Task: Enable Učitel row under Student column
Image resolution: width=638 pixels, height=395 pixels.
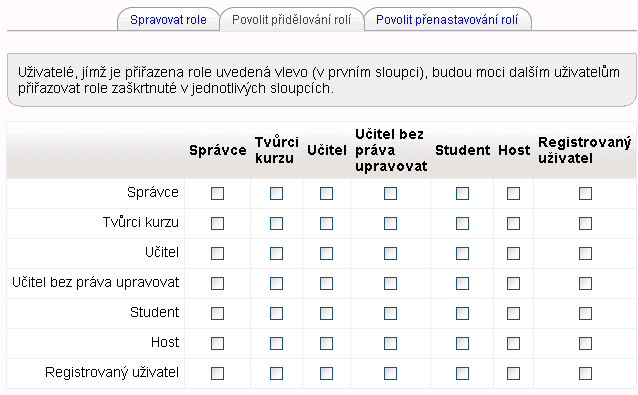Action: click(x=462, y=253)
